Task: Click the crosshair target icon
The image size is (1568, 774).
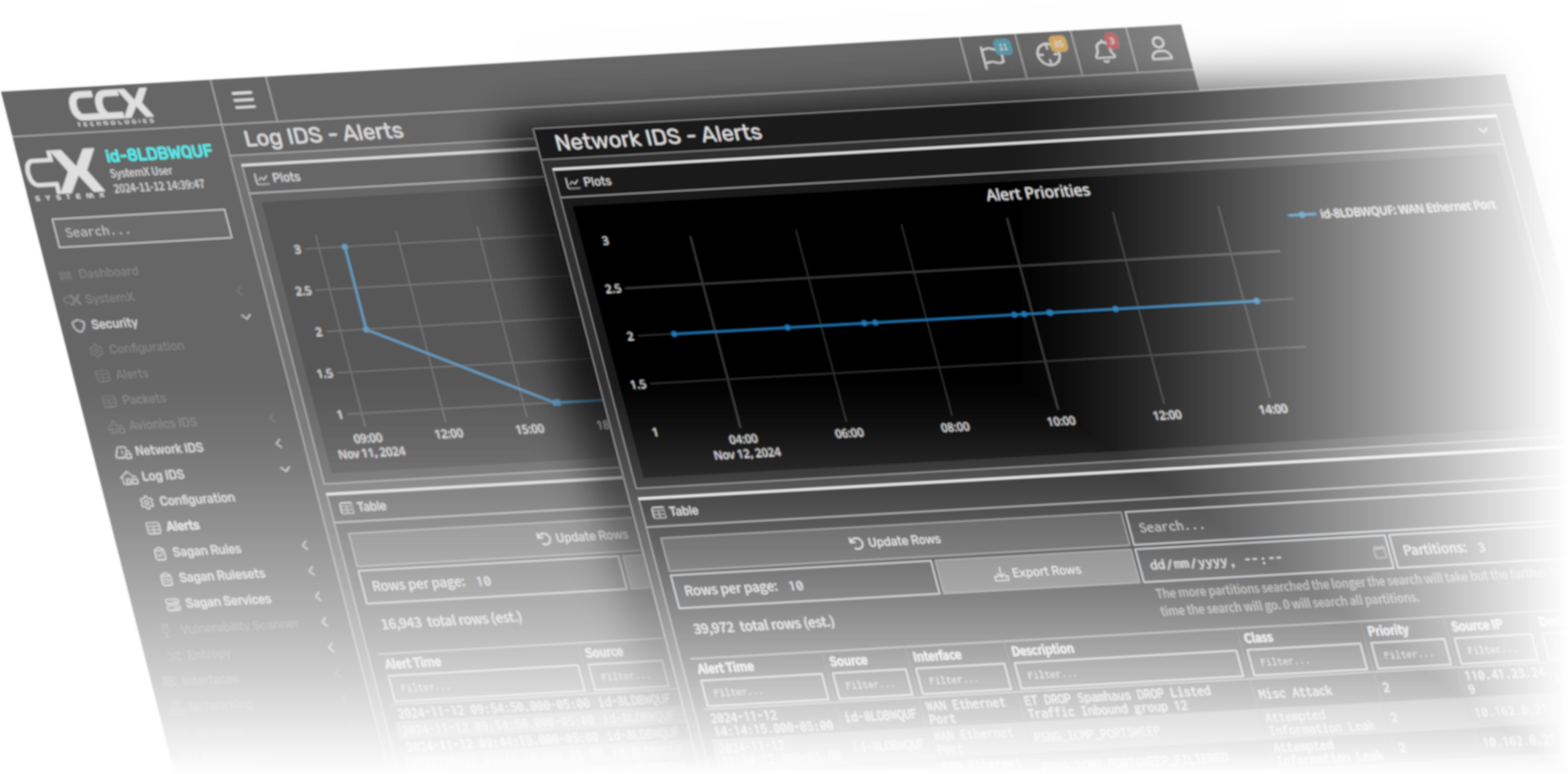Action: coord(1049,54)
